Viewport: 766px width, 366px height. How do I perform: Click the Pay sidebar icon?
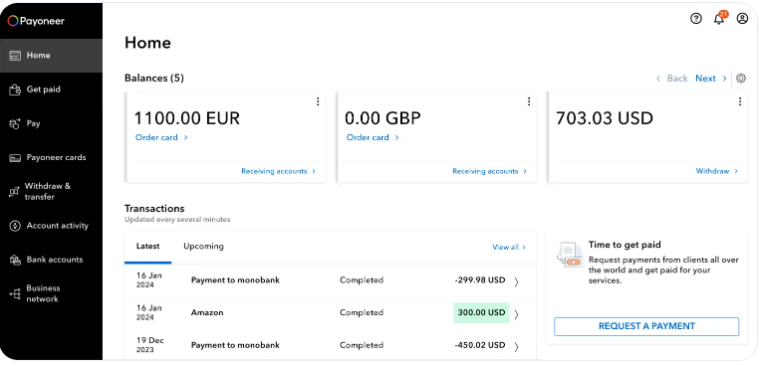point(15,124)
